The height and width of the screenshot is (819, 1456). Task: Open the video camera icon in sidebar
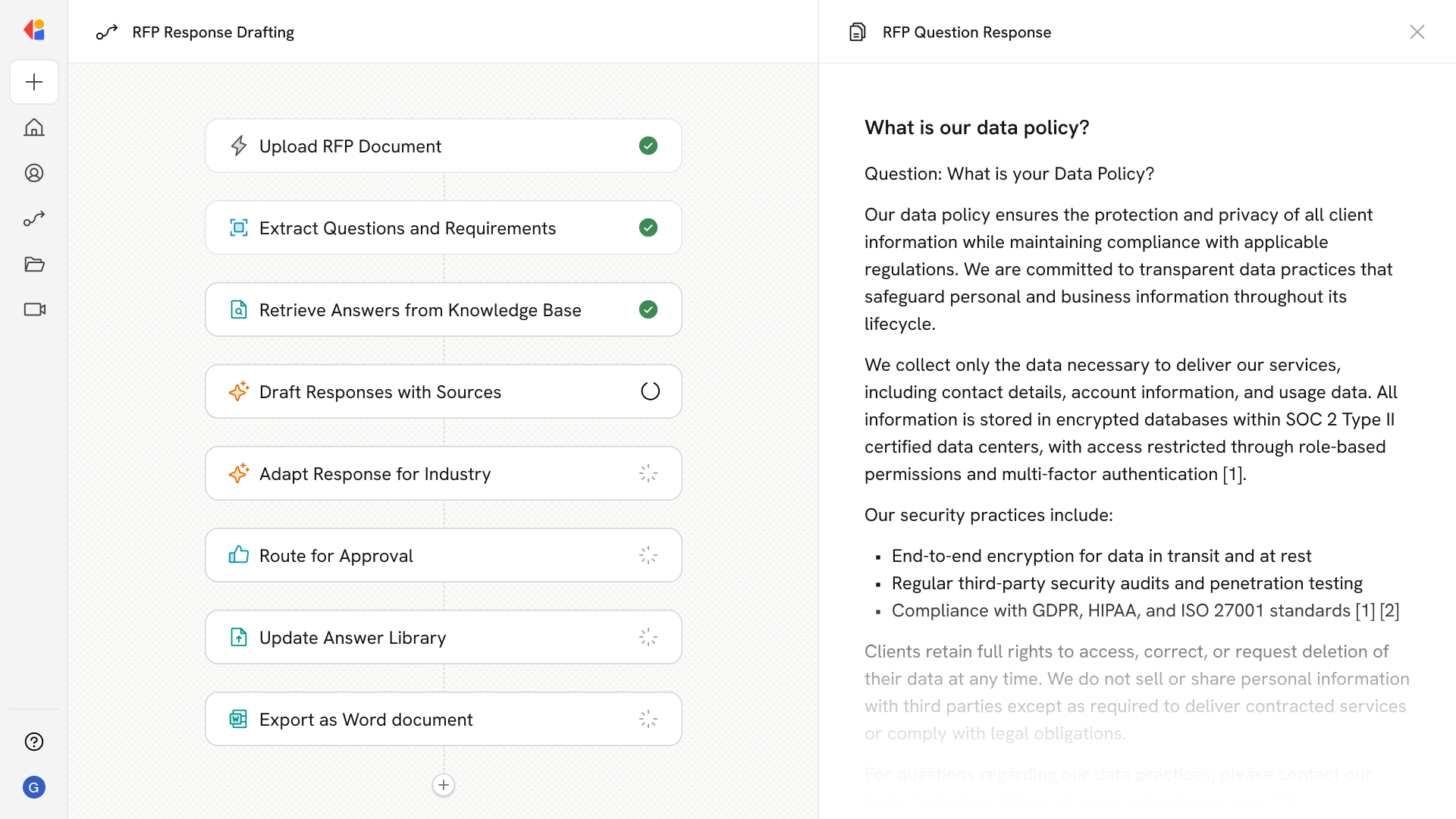coord(34,309)
